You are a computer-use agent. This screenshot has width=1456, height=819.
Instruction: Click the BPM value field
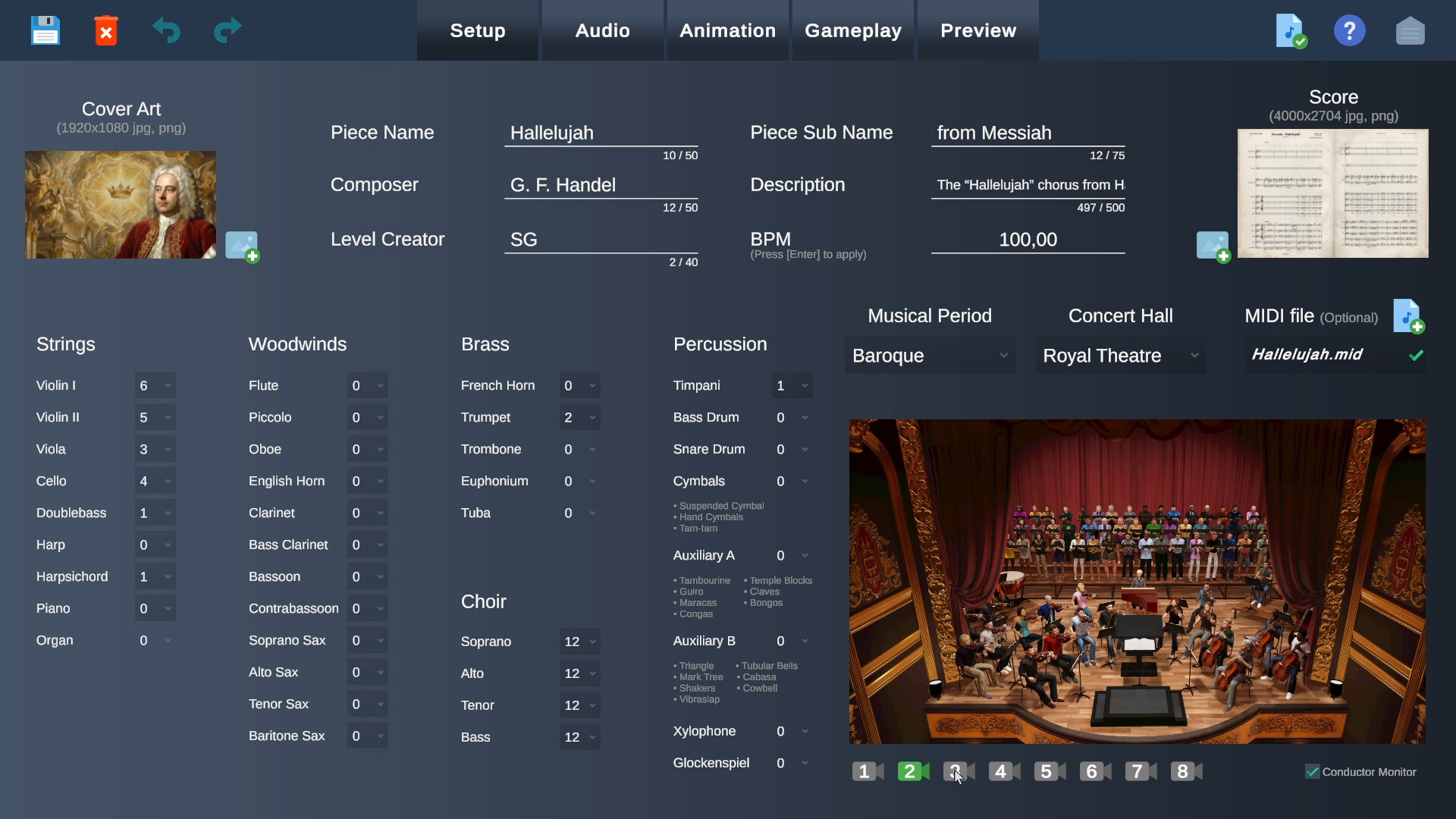[x=1028, y=240]
